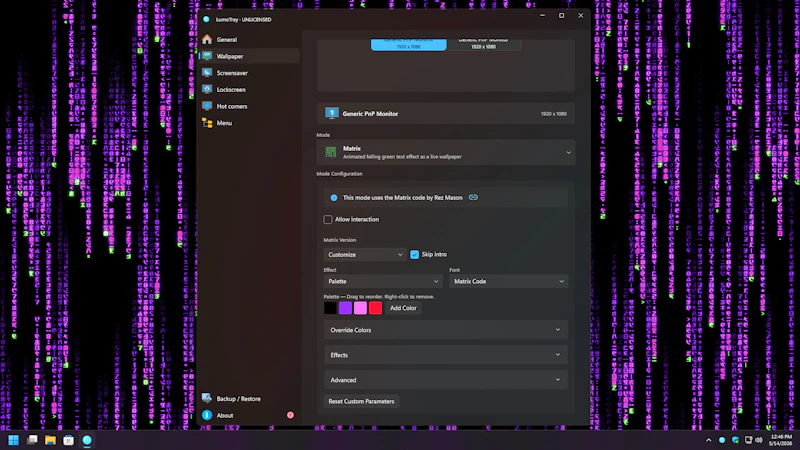Go to Lockscreen settings
The width and height of the screenshot is (800, 450).
(x=249, y=89)
